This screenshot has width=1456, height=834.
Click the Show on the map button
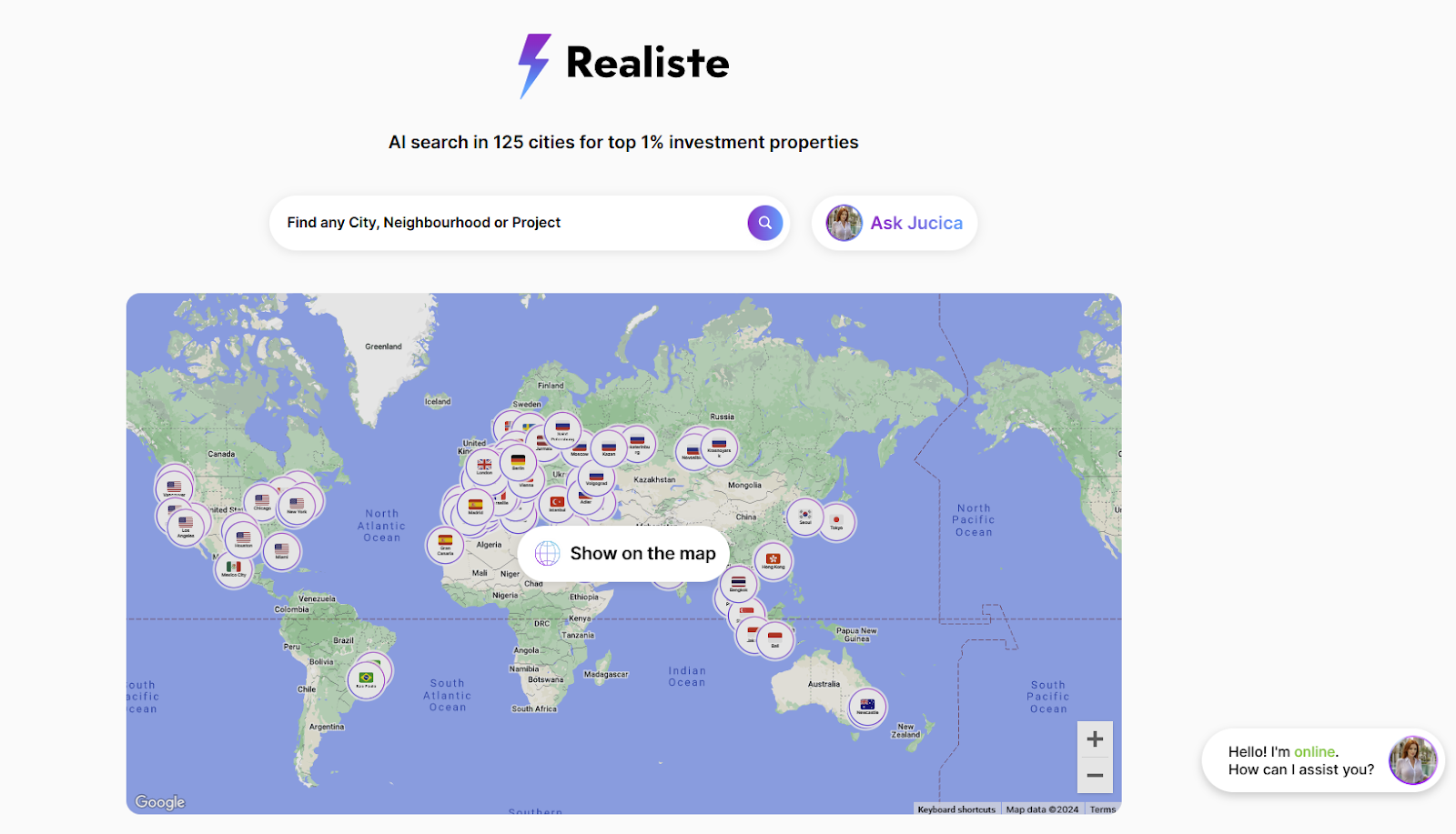click(623, 553)
